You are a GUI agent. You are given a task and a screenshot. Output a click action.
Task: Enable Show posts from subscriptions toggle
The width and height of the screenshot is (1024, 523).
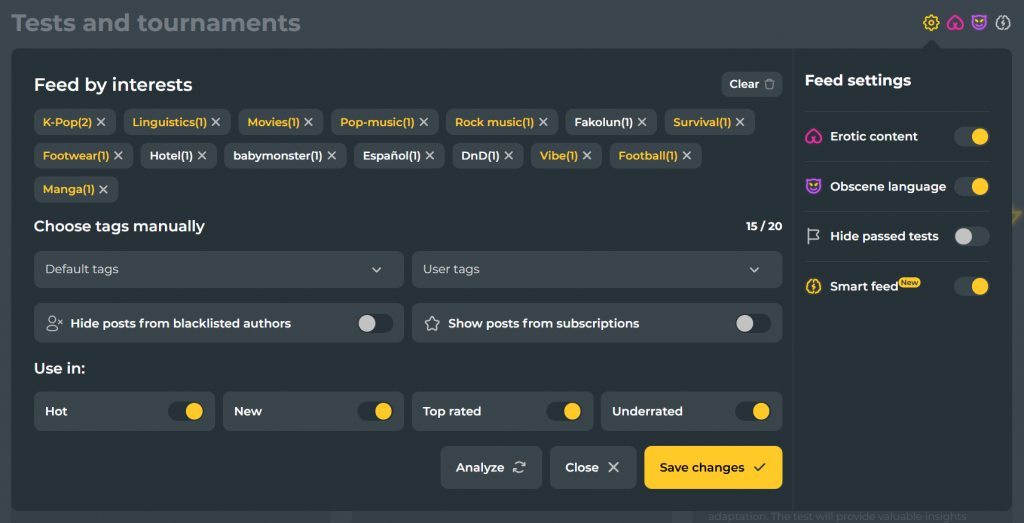click(x=753, y=323)
